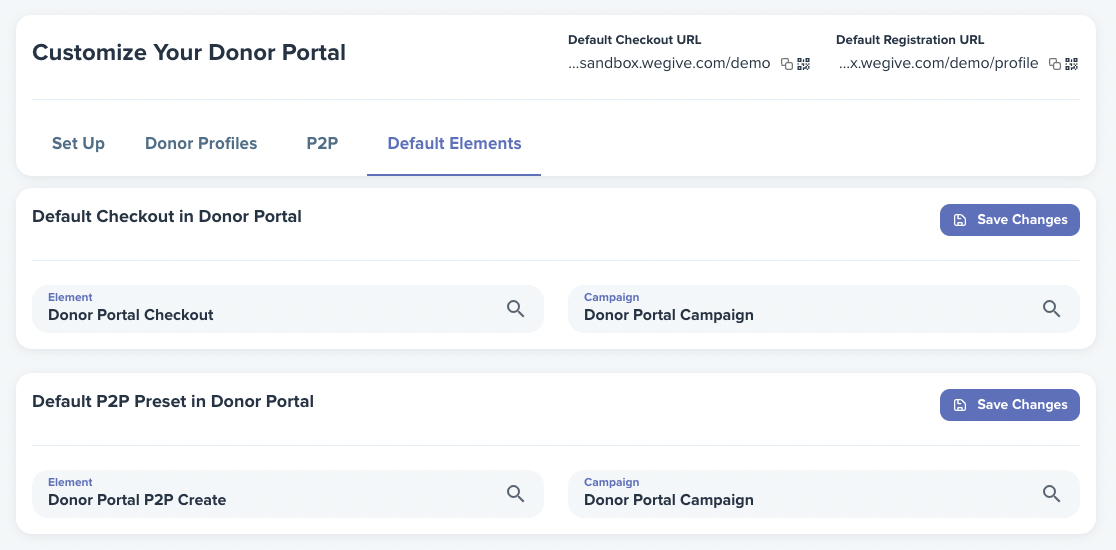Copy the Default Registration URL
This screenshot has height=550, width=1116.
[1055, 64]
